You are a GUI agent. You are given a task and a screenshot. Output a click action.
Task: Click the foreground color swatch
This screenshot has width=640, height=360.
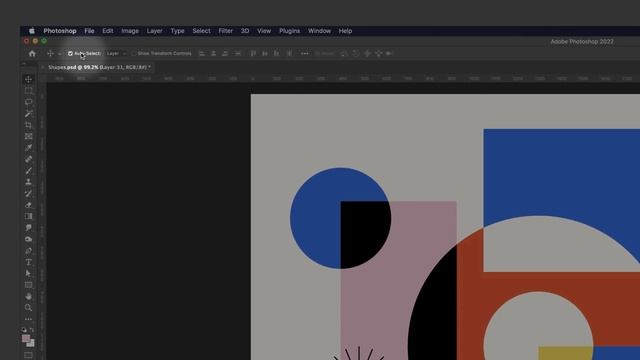[26, 338]
